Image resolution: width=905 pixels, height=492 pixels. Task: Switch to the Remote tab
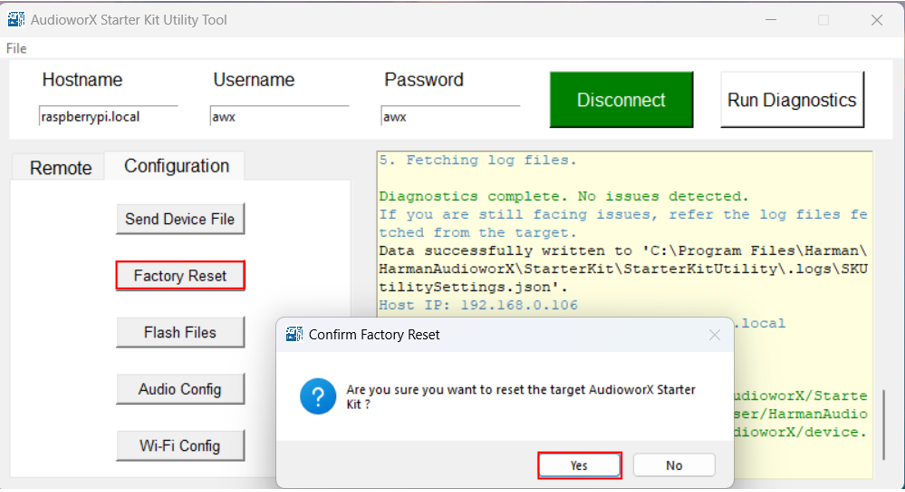pyautogui.click(x=60, y=167)
